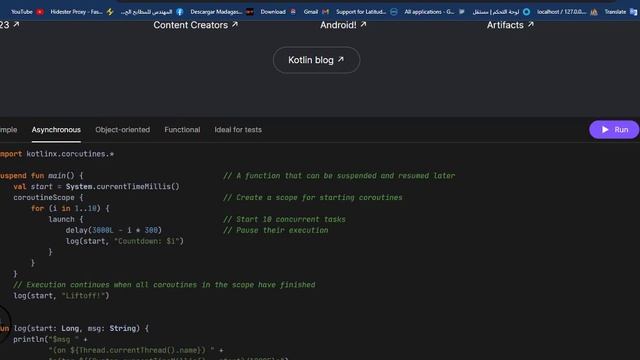640x360 pixels.
Task: Click comment 'Create a scope for starting coroutines'
Action: click(x=313, y=198)
